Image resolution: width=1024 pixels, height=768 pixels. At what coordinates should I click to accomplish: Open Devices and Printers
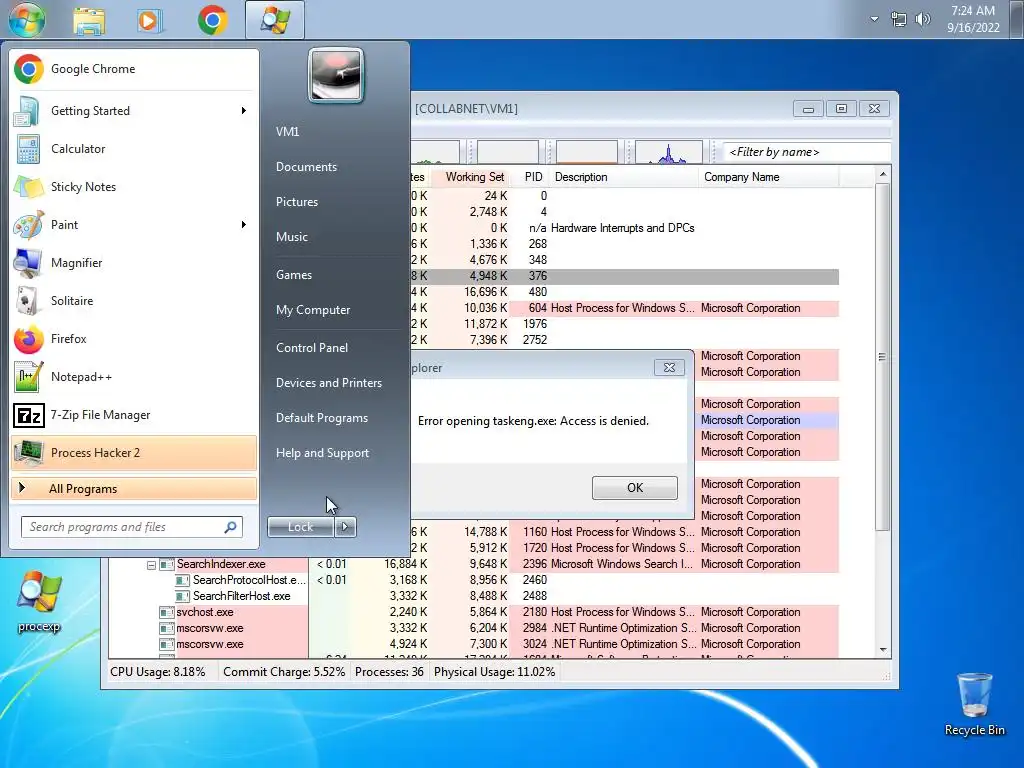click(x=328, y=383)
